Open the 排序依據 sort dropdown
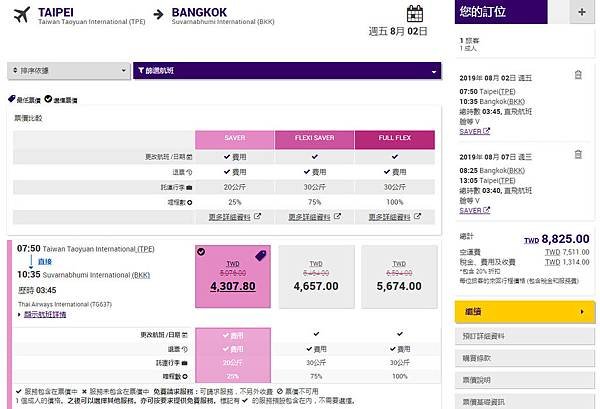Image resolution: width=600 pixels, height=409 pixels. 69,71
